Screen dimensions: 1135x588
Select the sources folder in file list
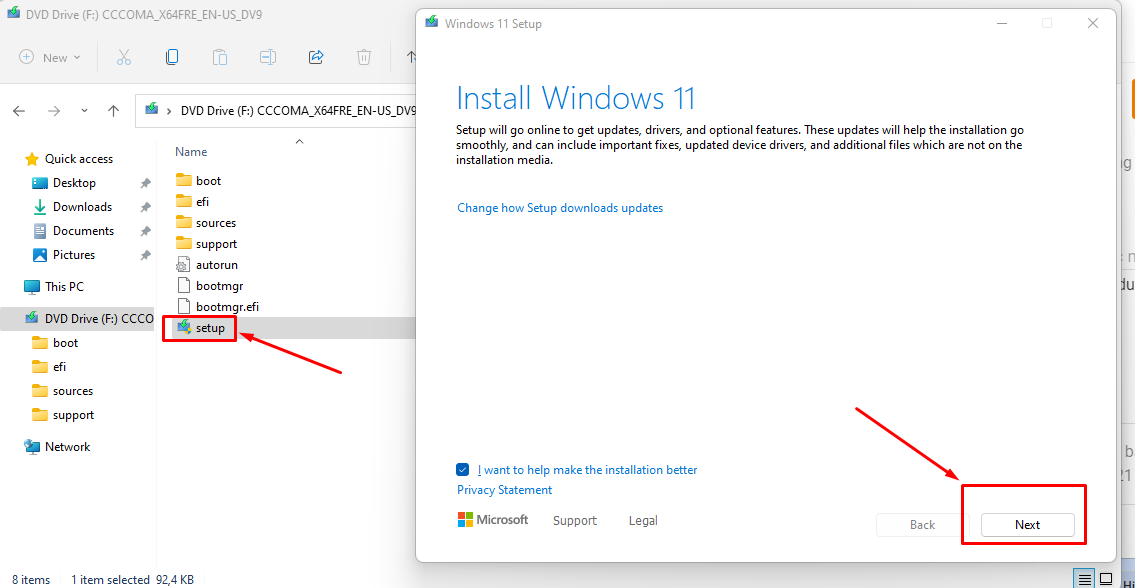tap(216, 222)
